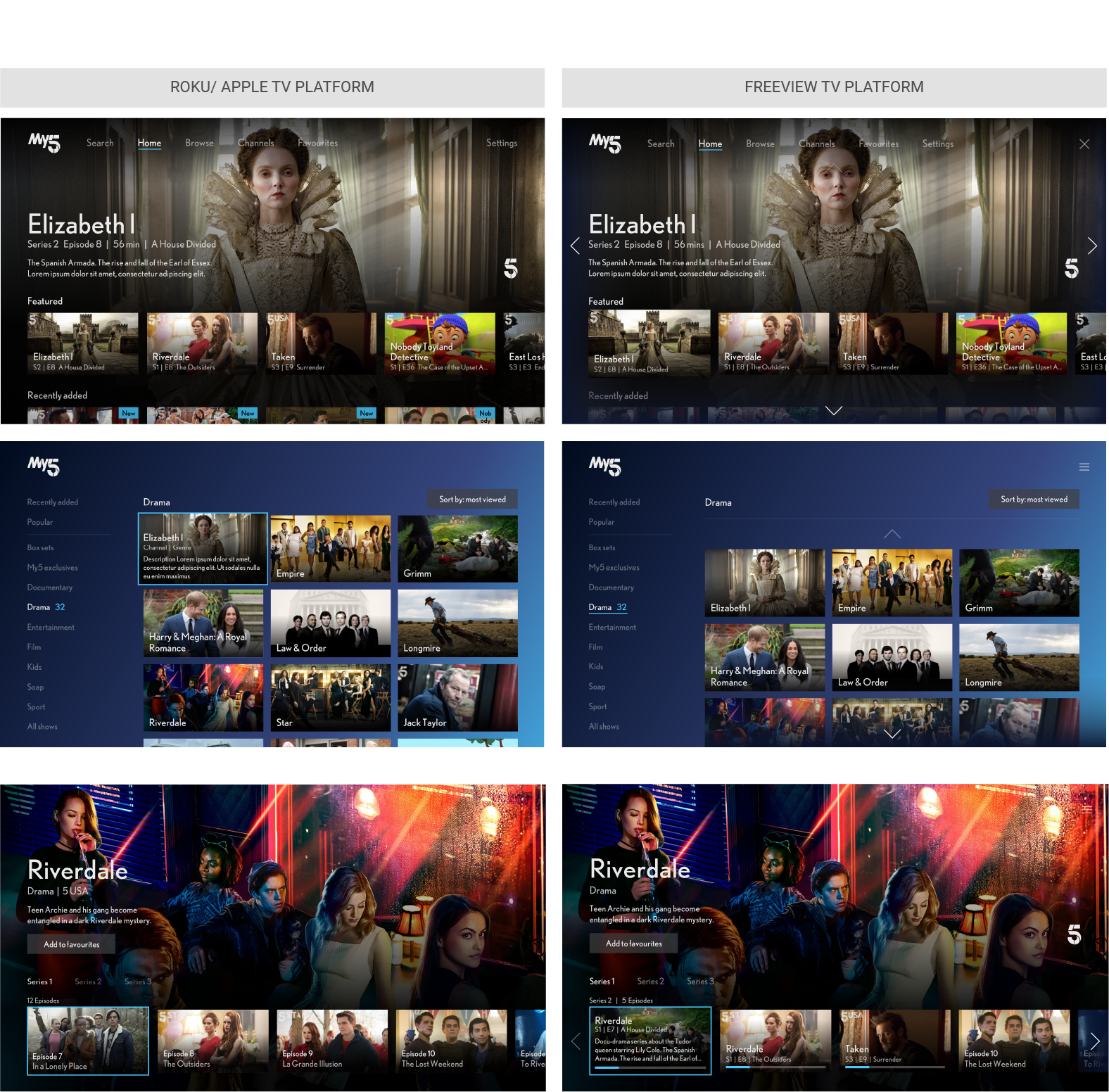Go to previous hero item on Freeview home

tap(575, 246)
